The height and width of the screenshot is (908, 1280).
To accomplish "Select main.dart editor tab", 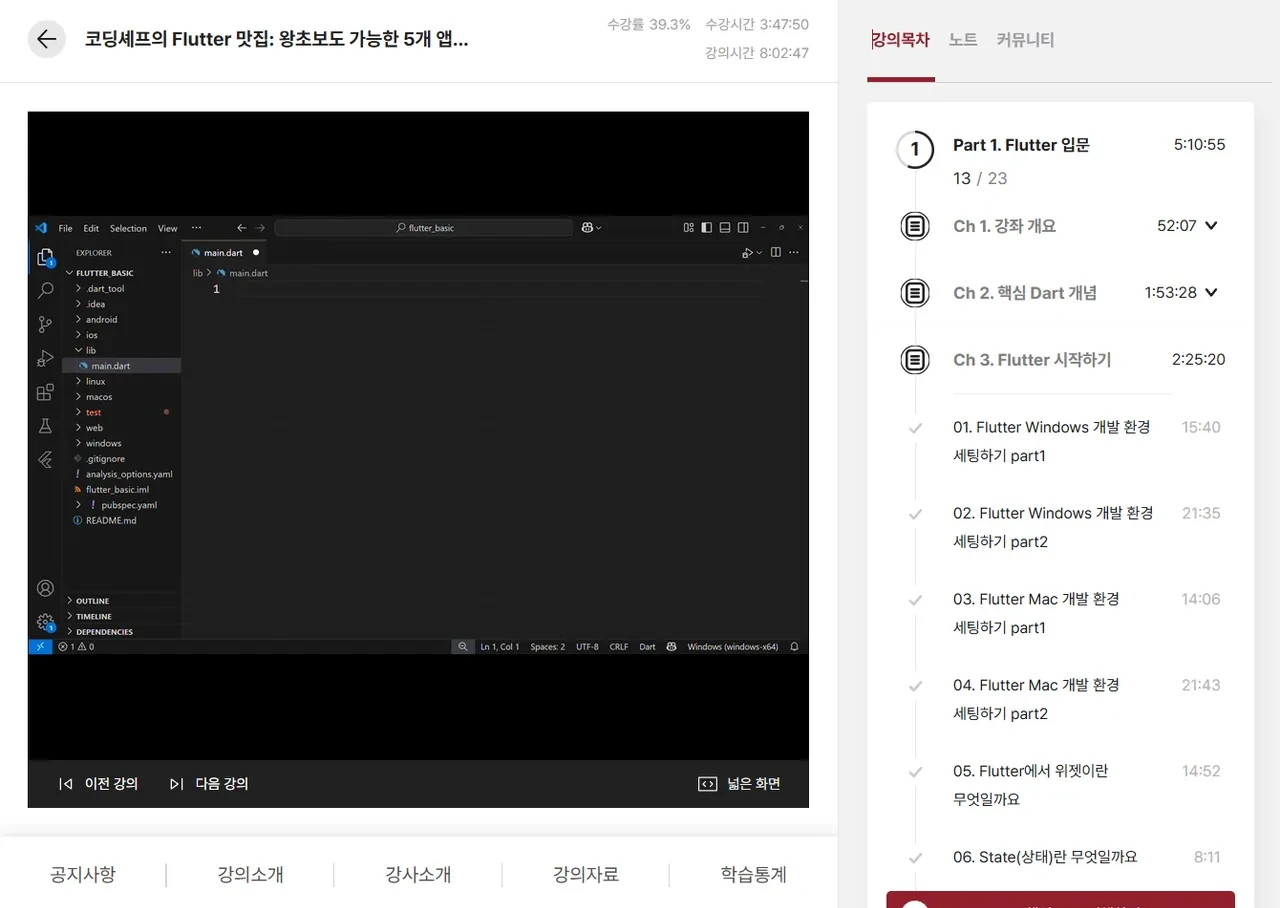I will [224, 253].
